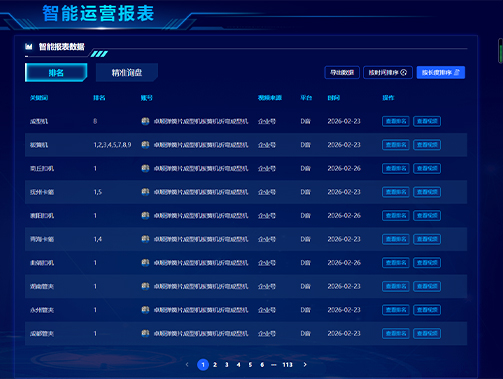
Task: Click the 排名 column header
Action: click(99, 98)
